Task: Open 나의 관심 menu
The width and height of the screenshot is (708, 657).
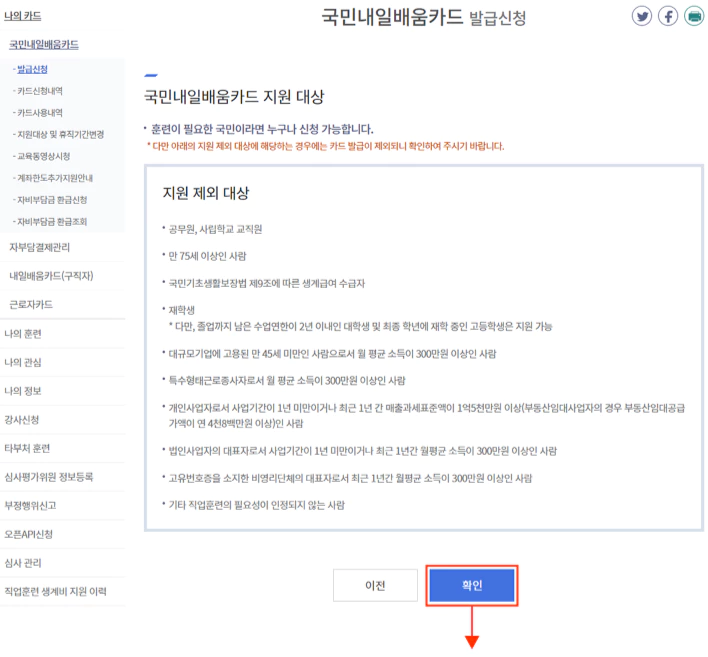Action: pyautogui.click(x=23, y=362)
